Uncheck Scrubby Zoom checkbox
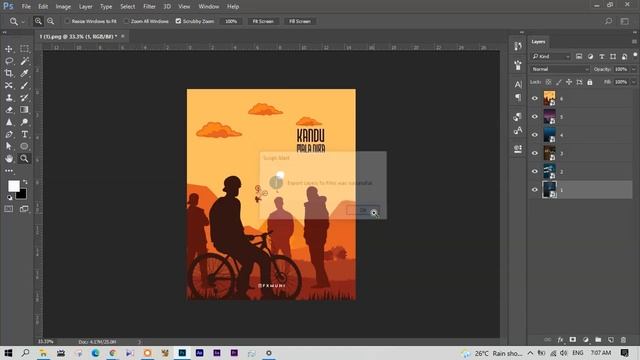 tap(178, 21)
